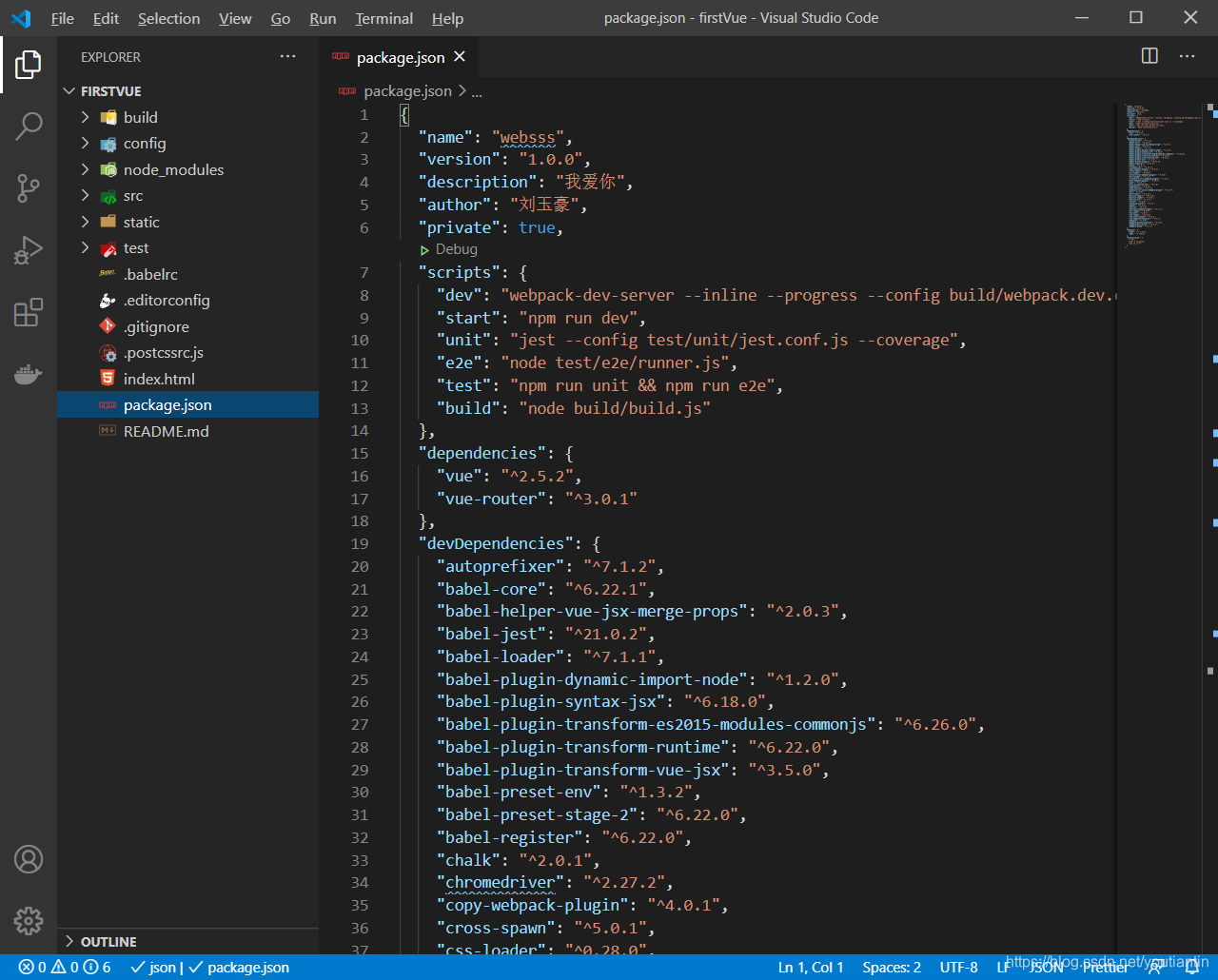This screenshot has height=980, width=1218.
Task: Open the Selection menu
Action: 168,18
